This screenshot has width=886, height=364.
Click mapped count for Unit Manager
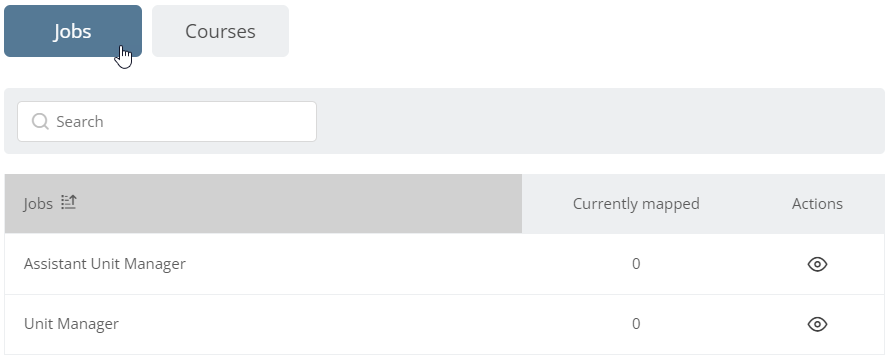[x=636, y=324]
